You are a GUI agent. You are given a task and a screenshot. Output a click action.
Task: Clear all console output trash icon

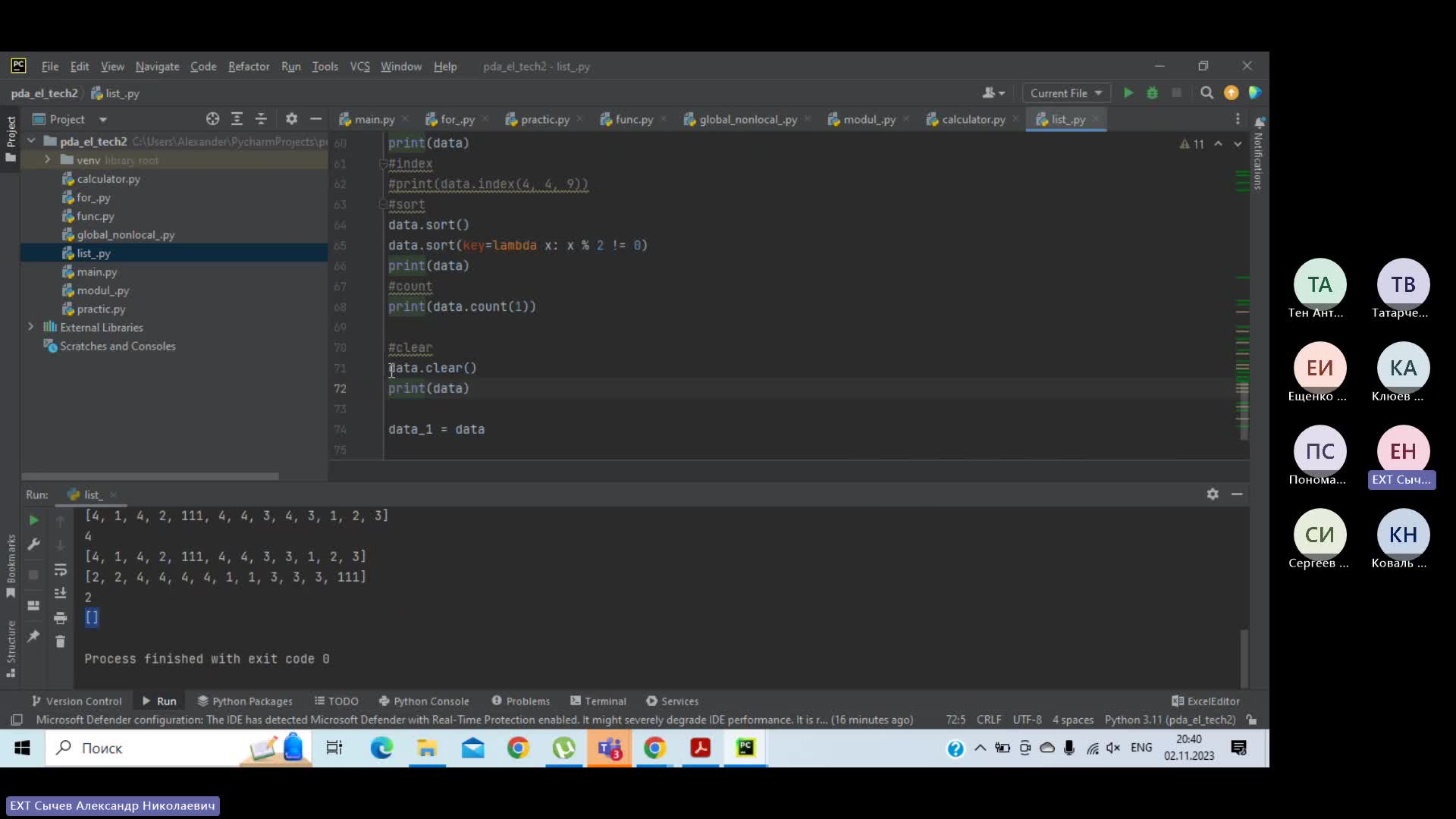point(60,642)
